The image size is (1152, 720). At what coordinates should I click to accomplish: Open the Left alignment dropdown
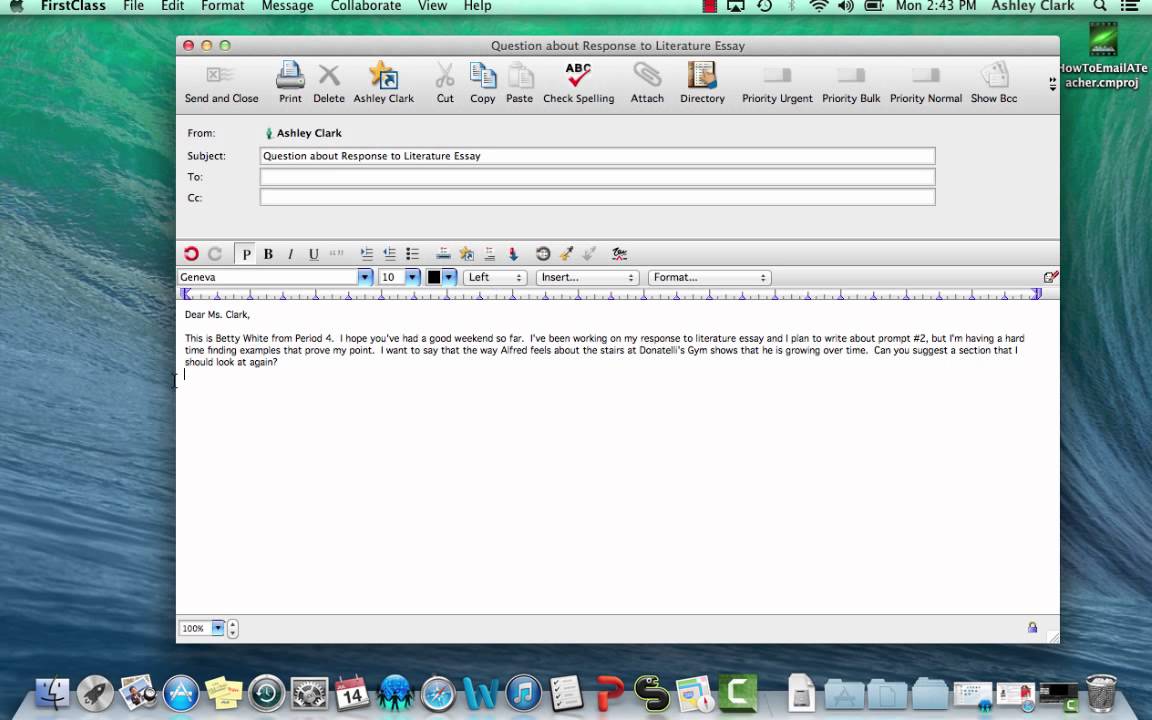coord(495,277)
